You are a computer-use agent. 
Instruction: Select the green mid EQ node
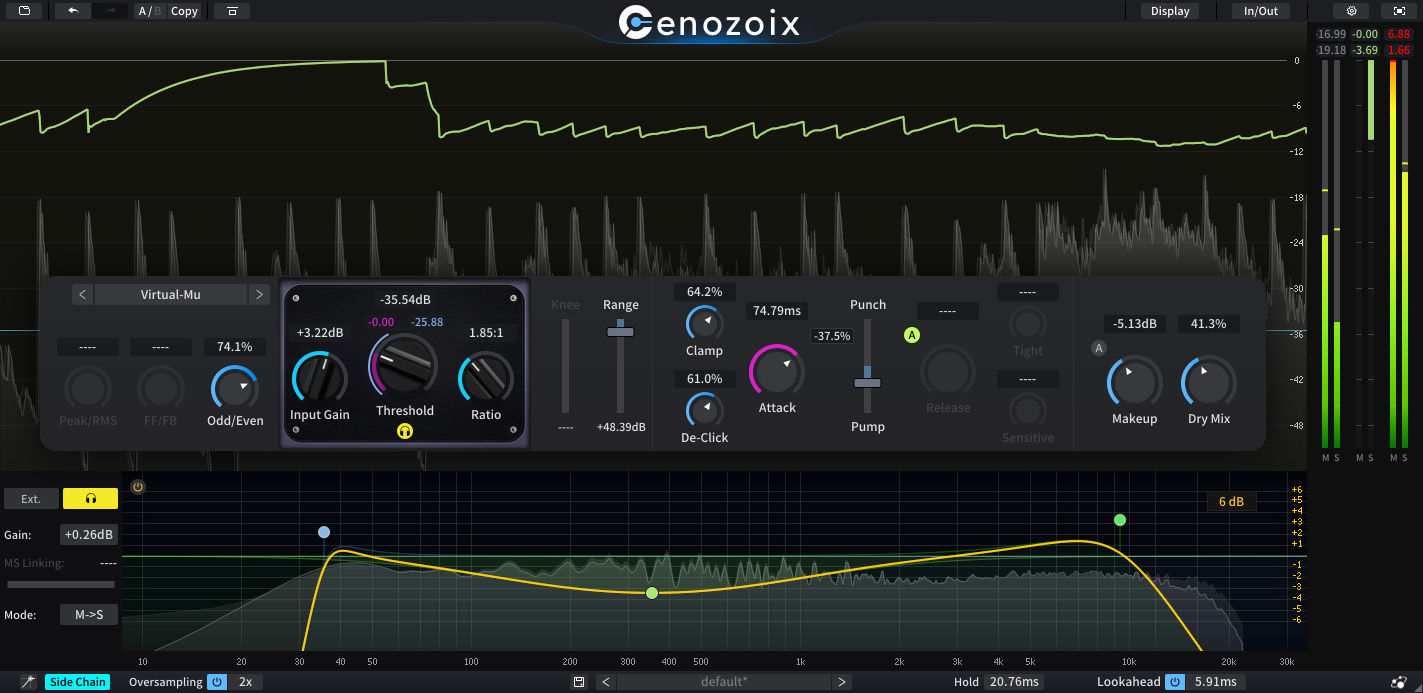(652, 593)
